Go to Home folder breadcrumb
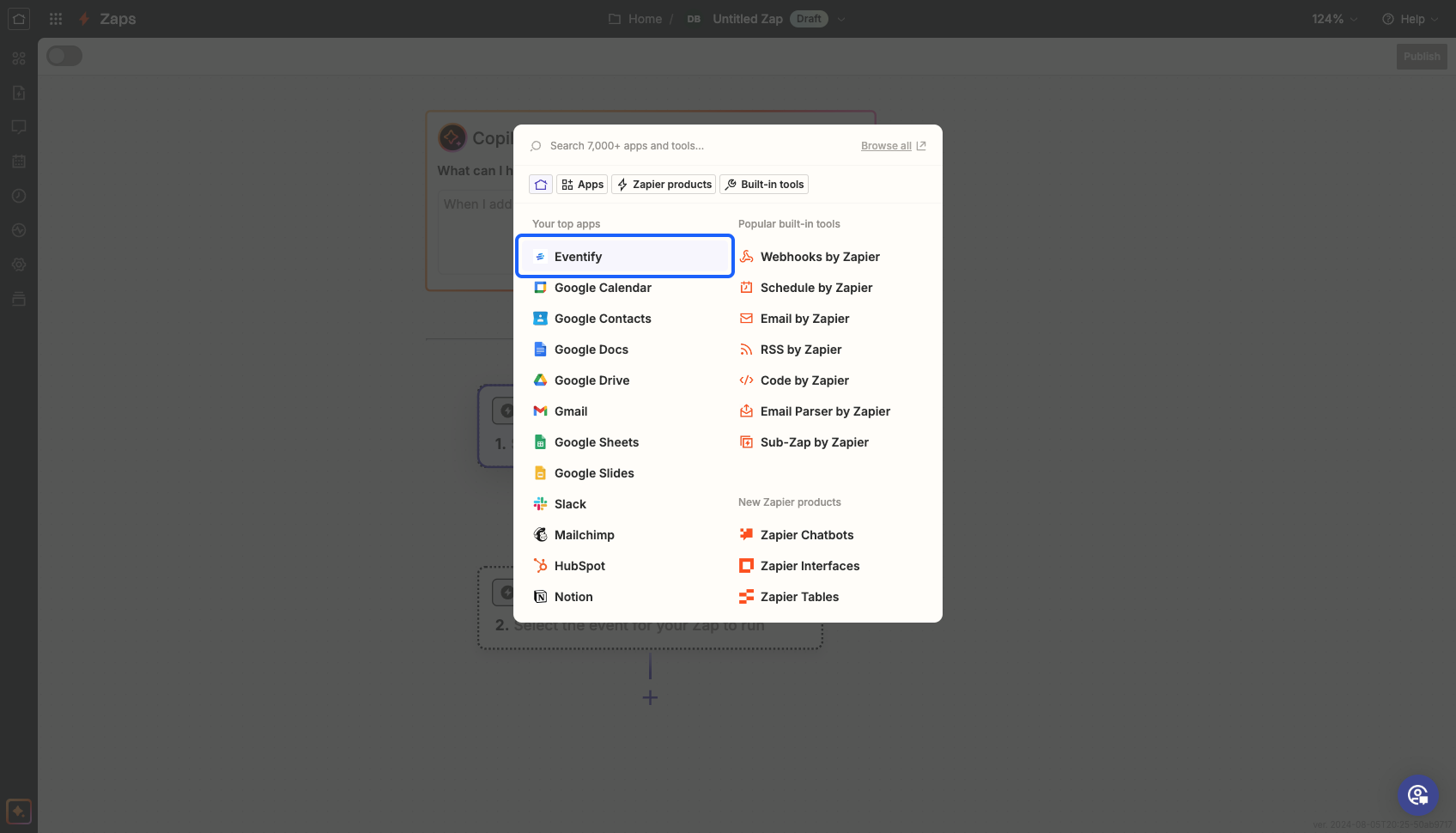 [x=635, y=19]
